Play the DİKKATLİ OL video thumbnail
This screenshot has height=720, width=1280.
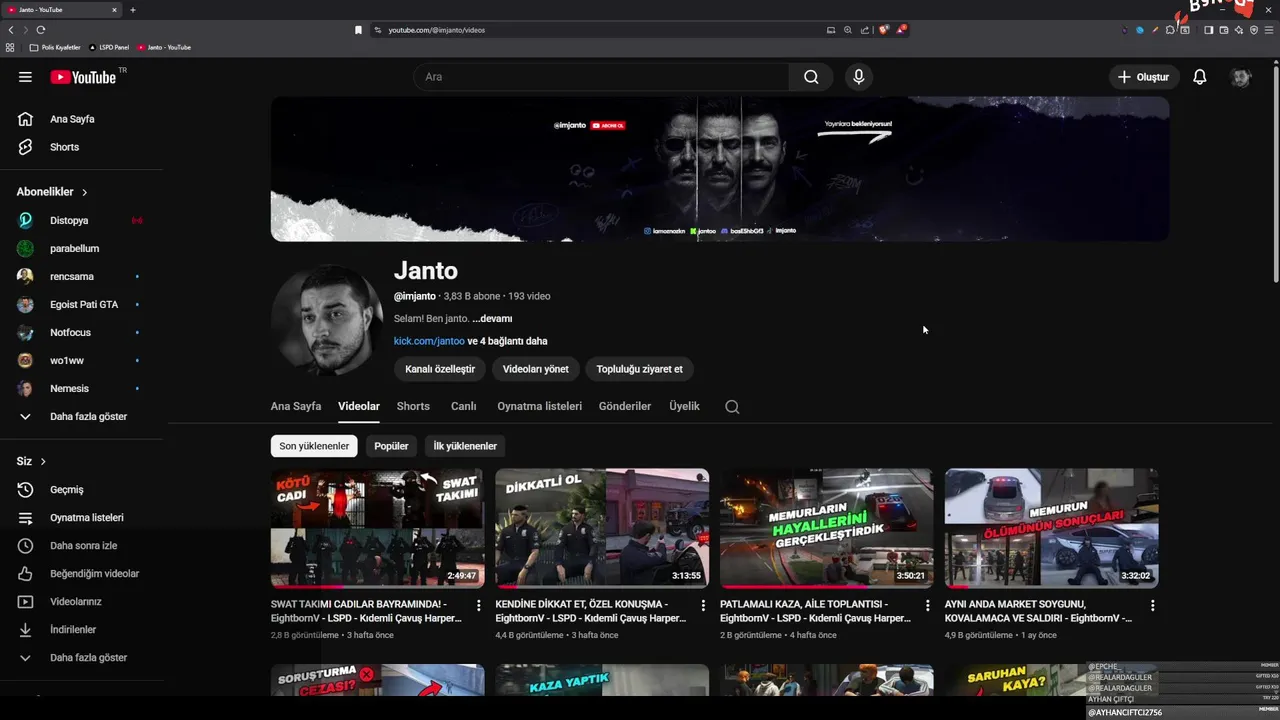(x=602, y=528)
